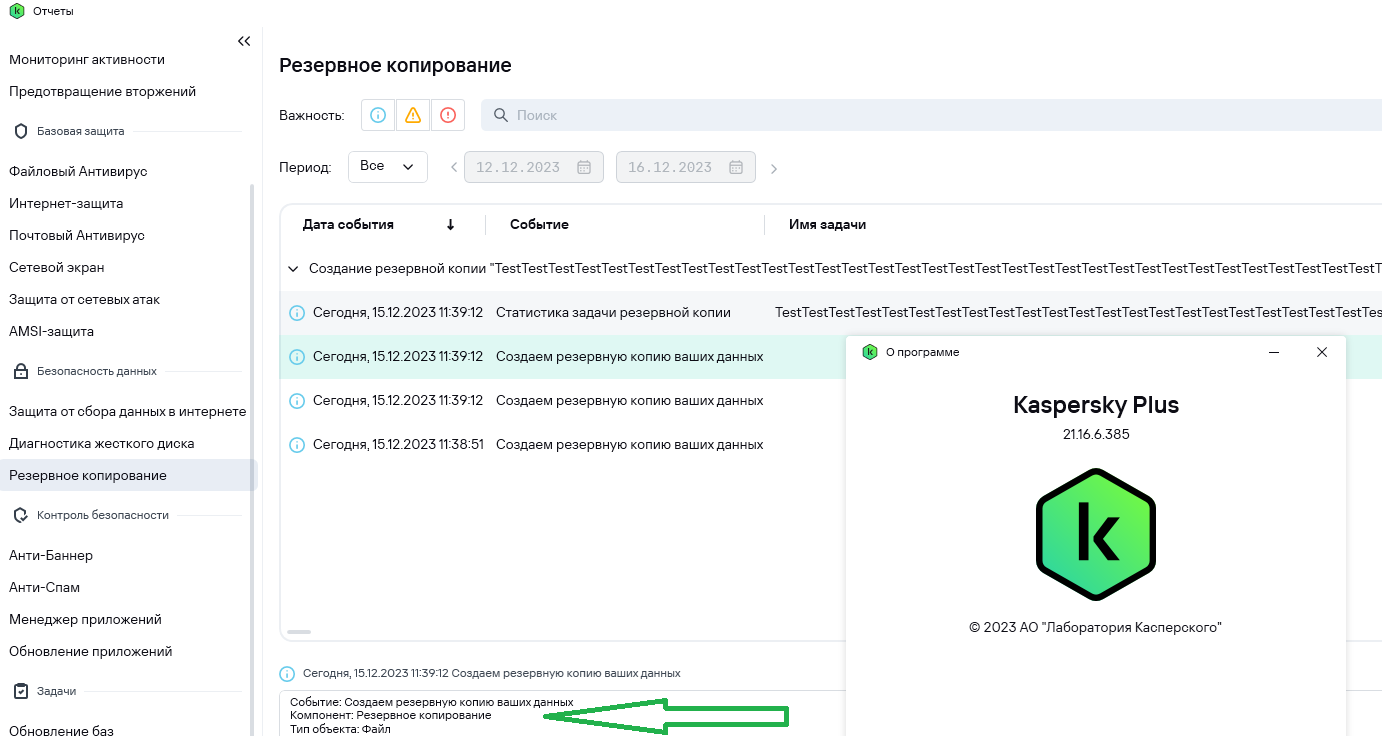
Task: Sort by Дата события descending arrow
Action: pos(450,225)
